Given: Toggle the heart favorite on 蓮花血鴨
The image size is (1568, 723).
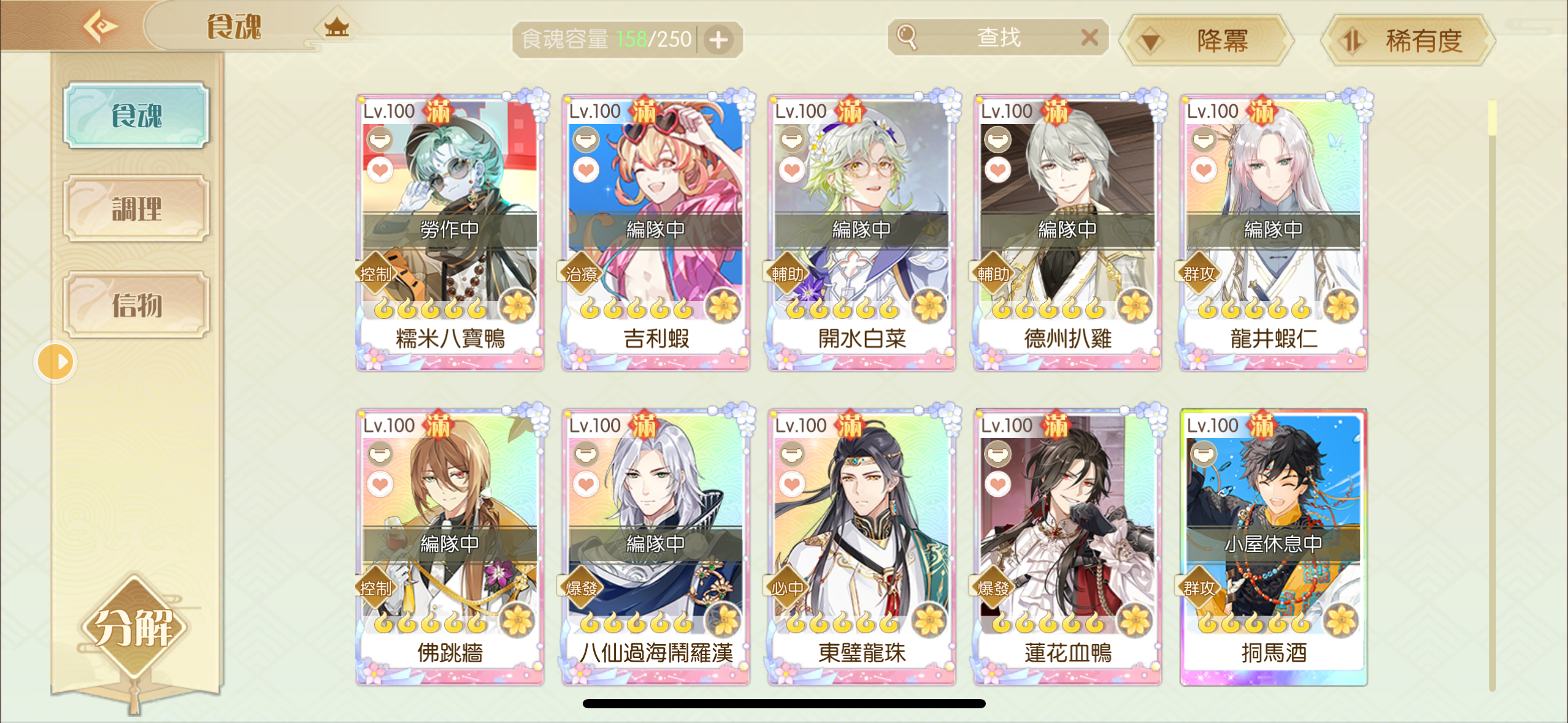Looking at the screenshot, I should (997, 484).
